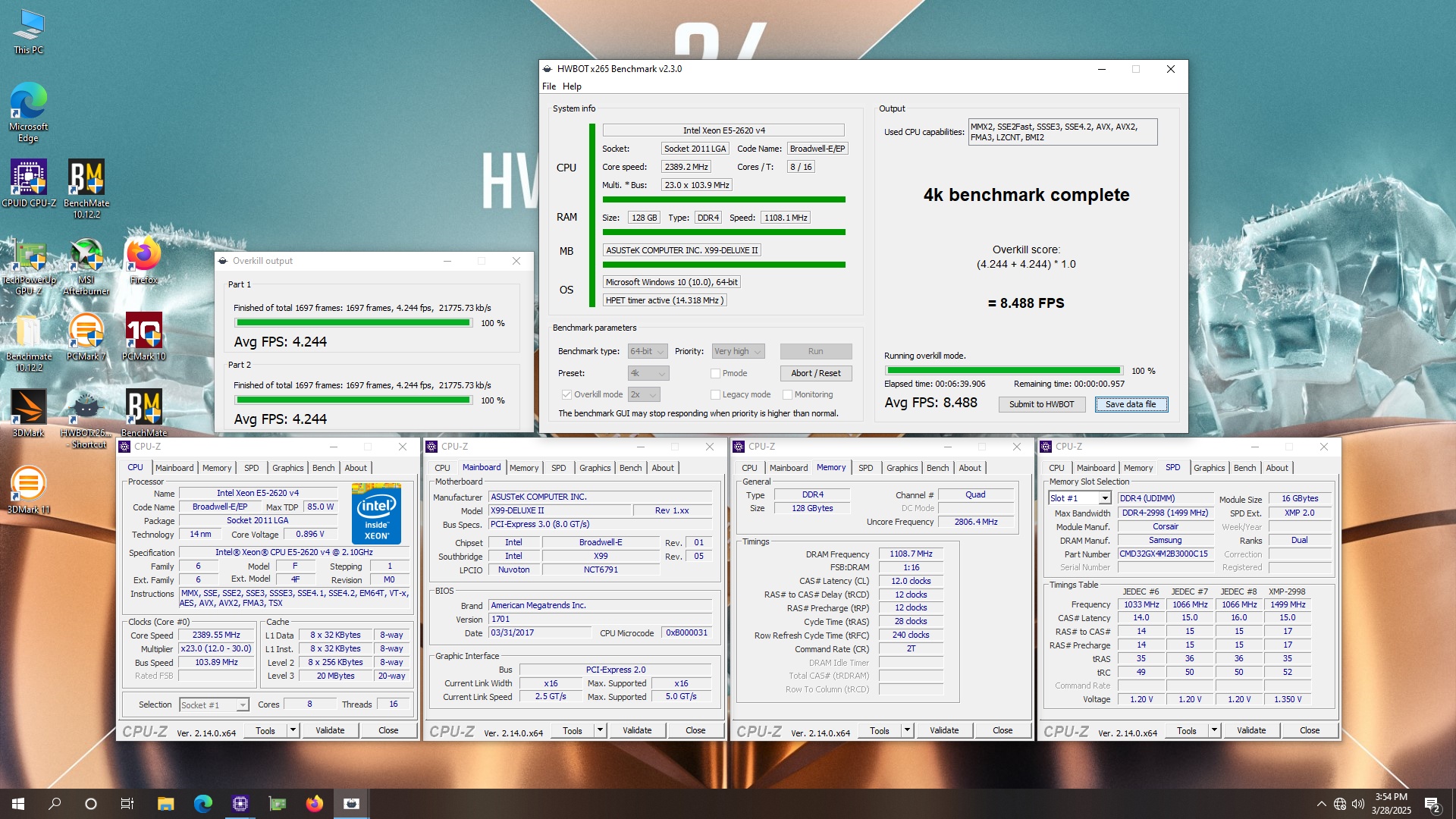This screenshot has width=1456, height=819.
Task: Click Used CPU capabilities text box
Action: 1063,132
